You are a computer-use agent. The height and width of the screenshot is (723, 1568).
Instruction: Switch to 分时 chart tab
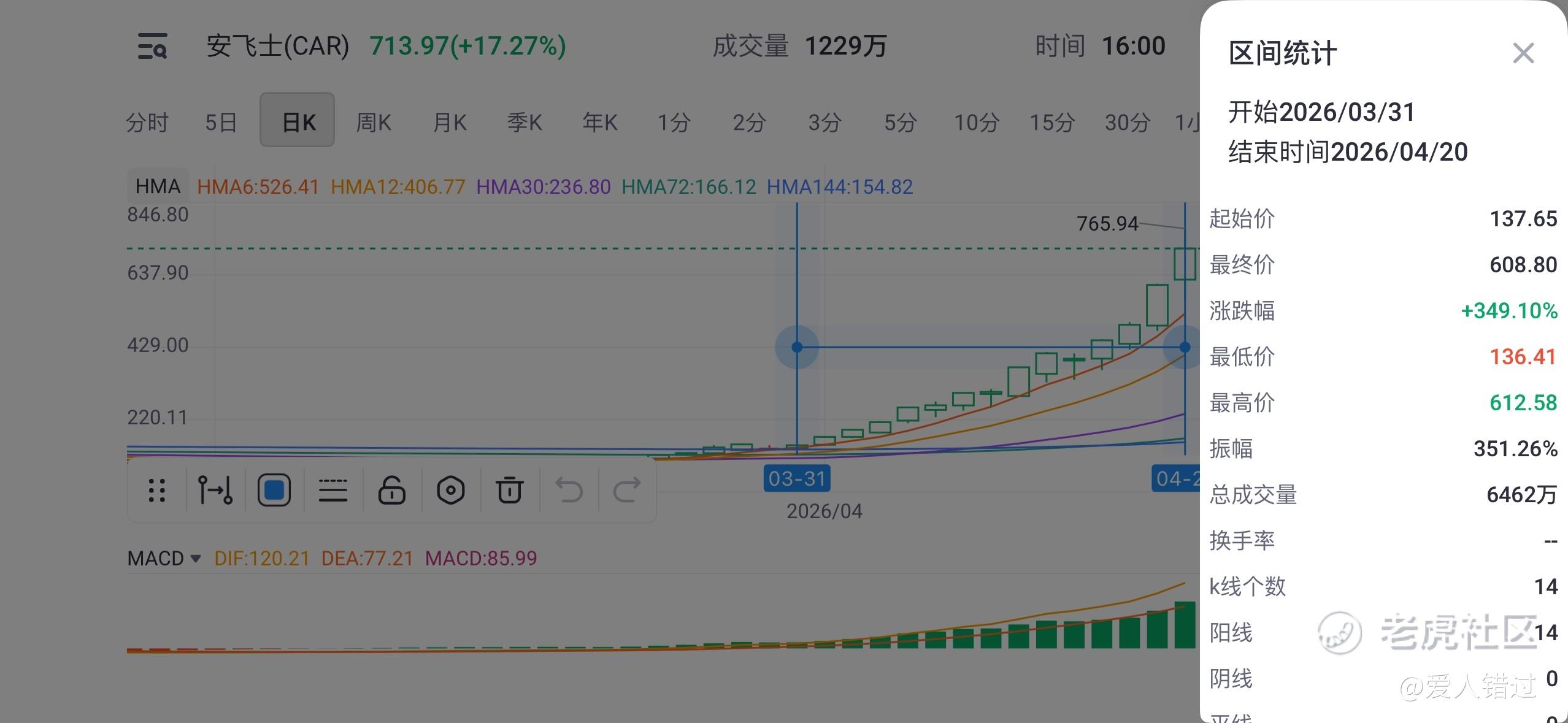pos(147,123)
